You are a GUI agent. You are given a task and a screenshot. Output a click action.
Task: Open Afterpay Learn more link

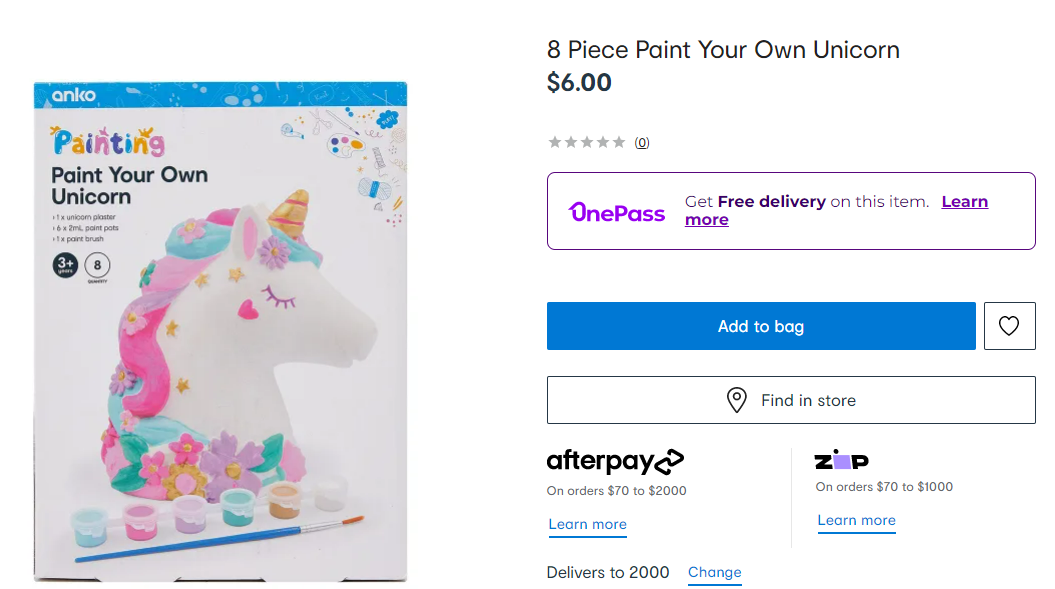587,524
